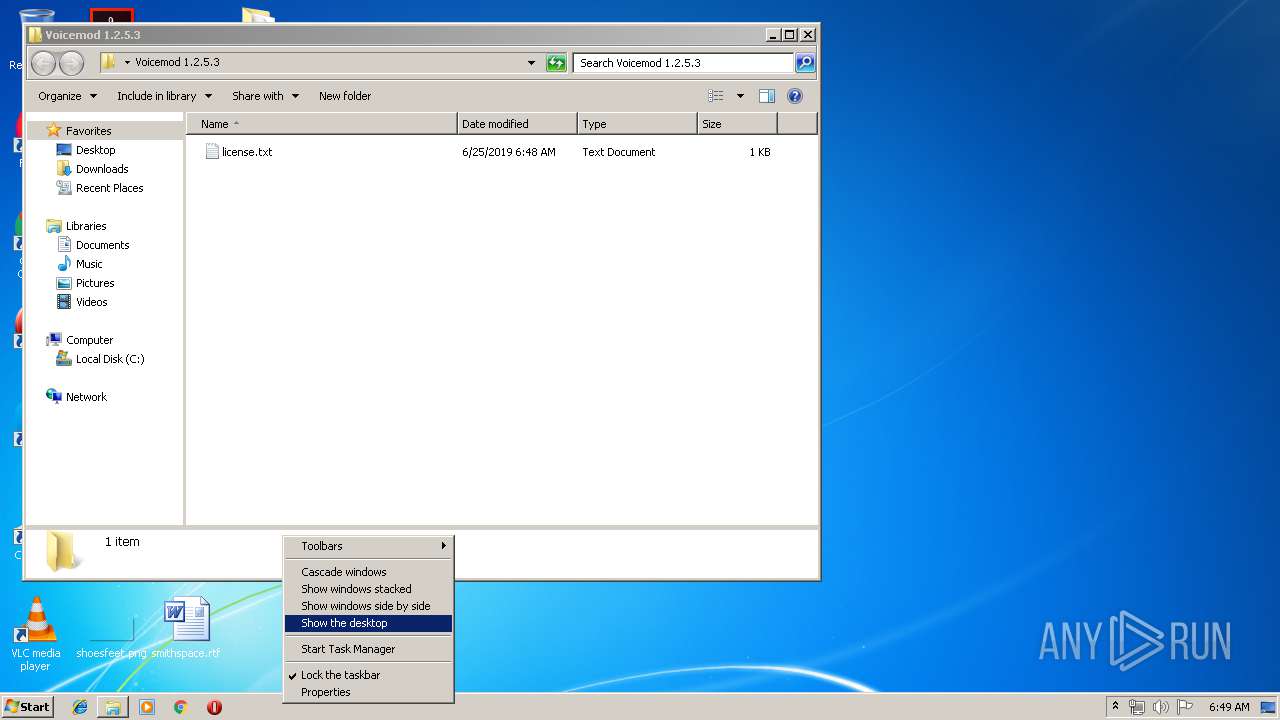Open Opera browser from taskbar
This screenshot has height=720, width=1280.
tap(214, 707)
